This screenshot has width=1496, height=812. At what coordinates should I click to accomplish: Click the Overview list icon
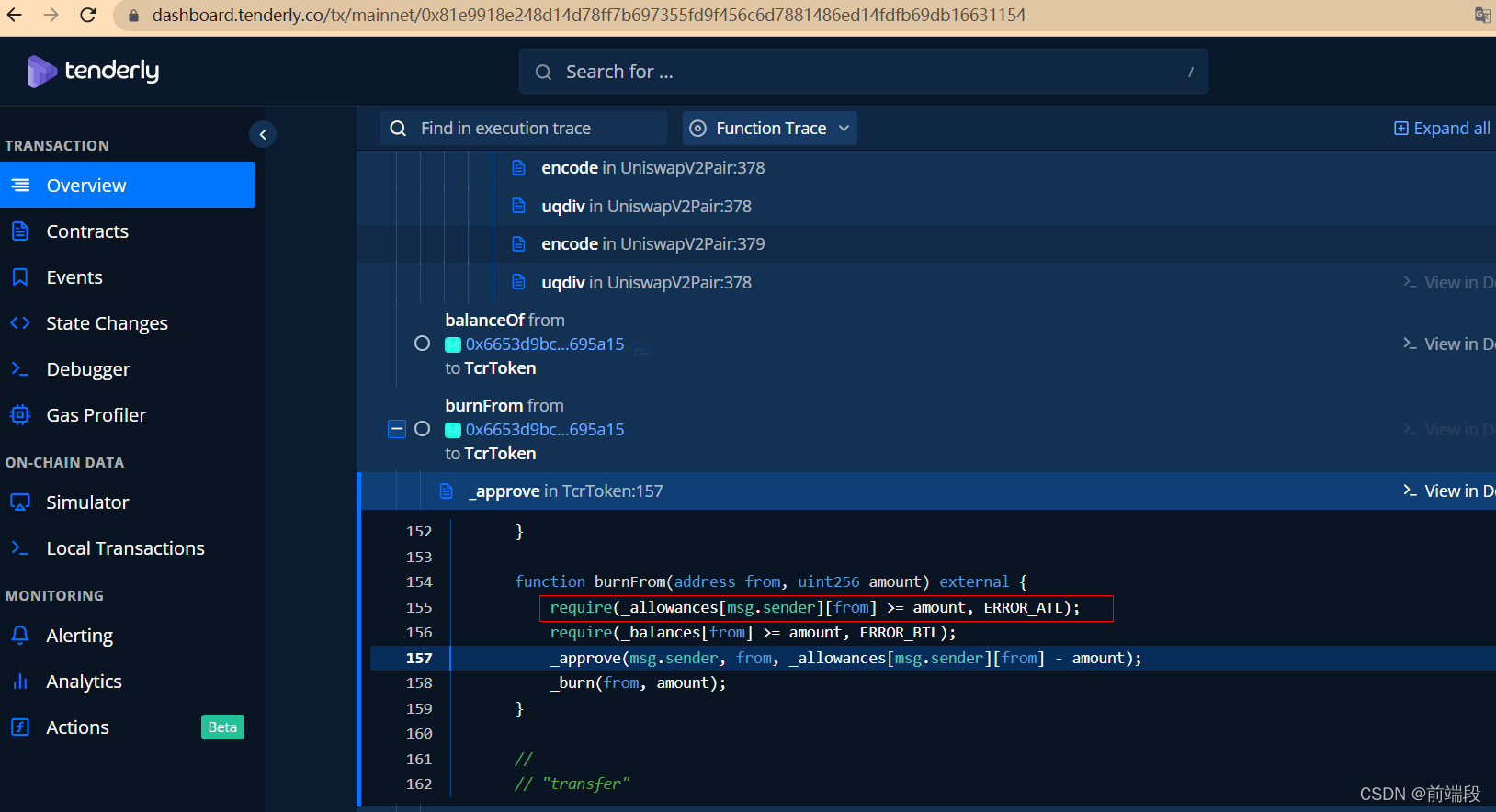[20, 185]
